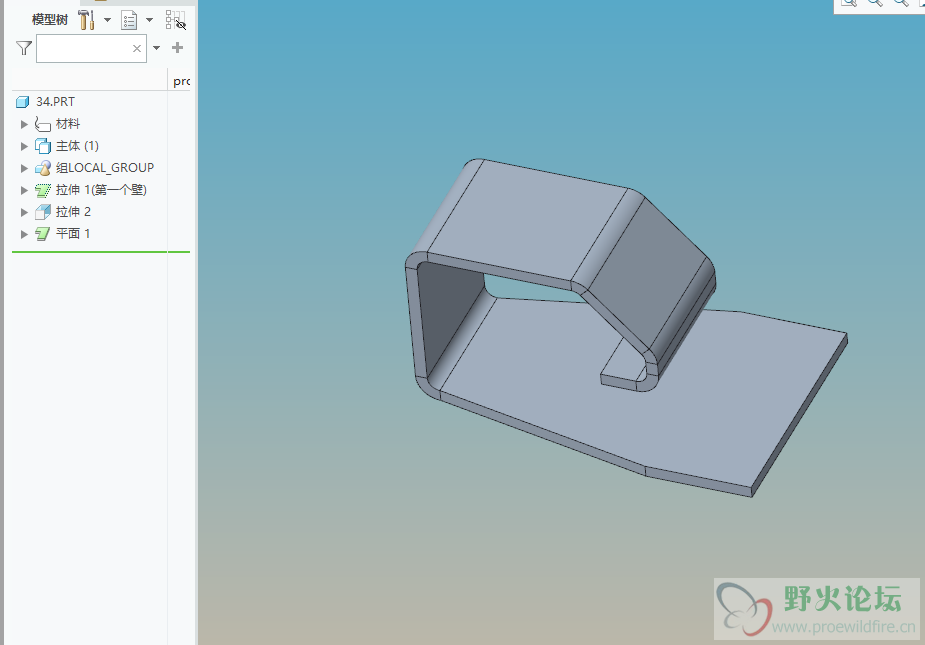This screenshot has height=645, width=925.
Task: Click the 主体 body icon
Action: tap(42, 146)
